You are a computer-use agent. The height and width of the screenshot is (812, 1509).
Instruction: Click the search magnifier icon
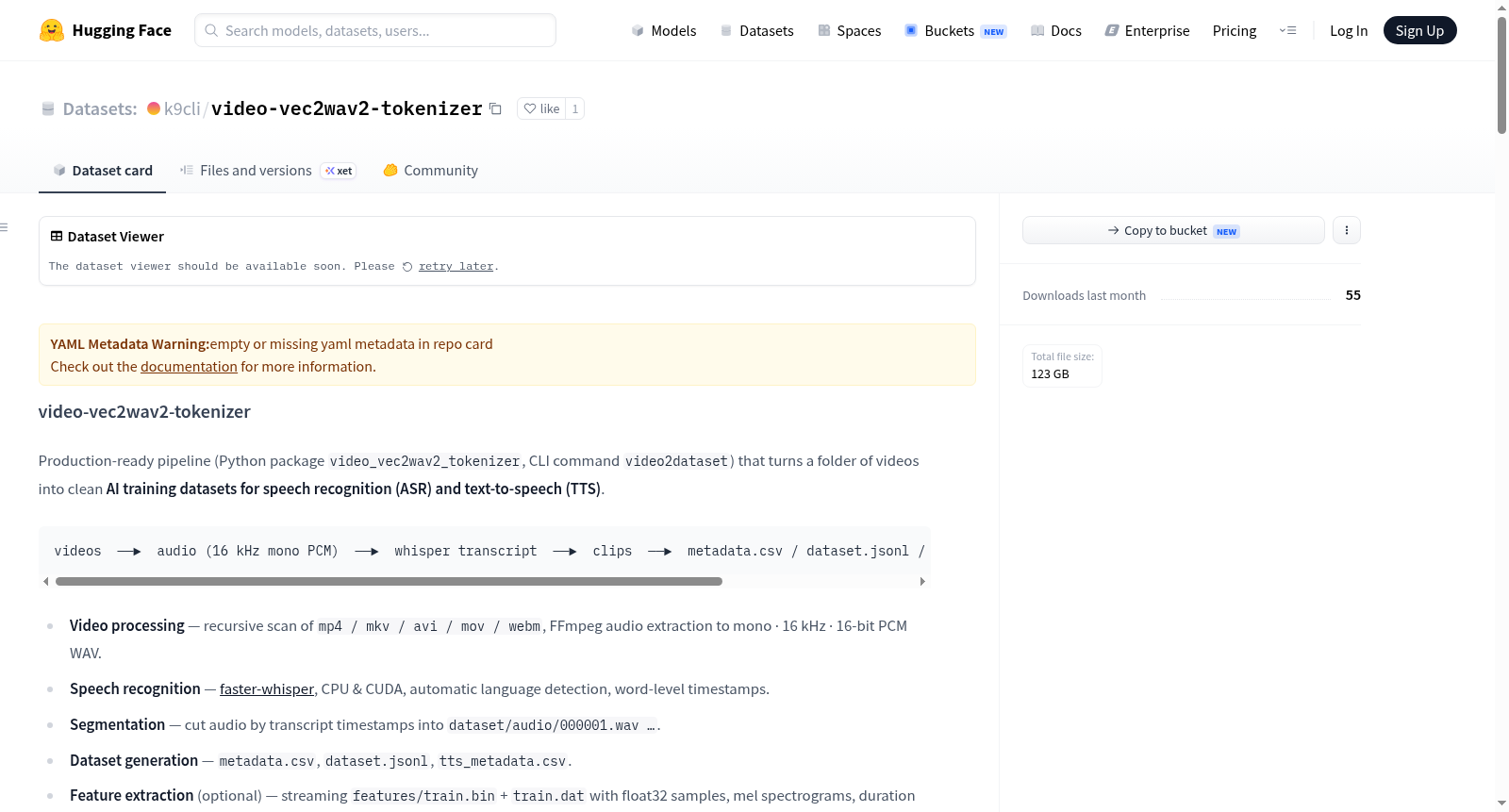[212, 30]
